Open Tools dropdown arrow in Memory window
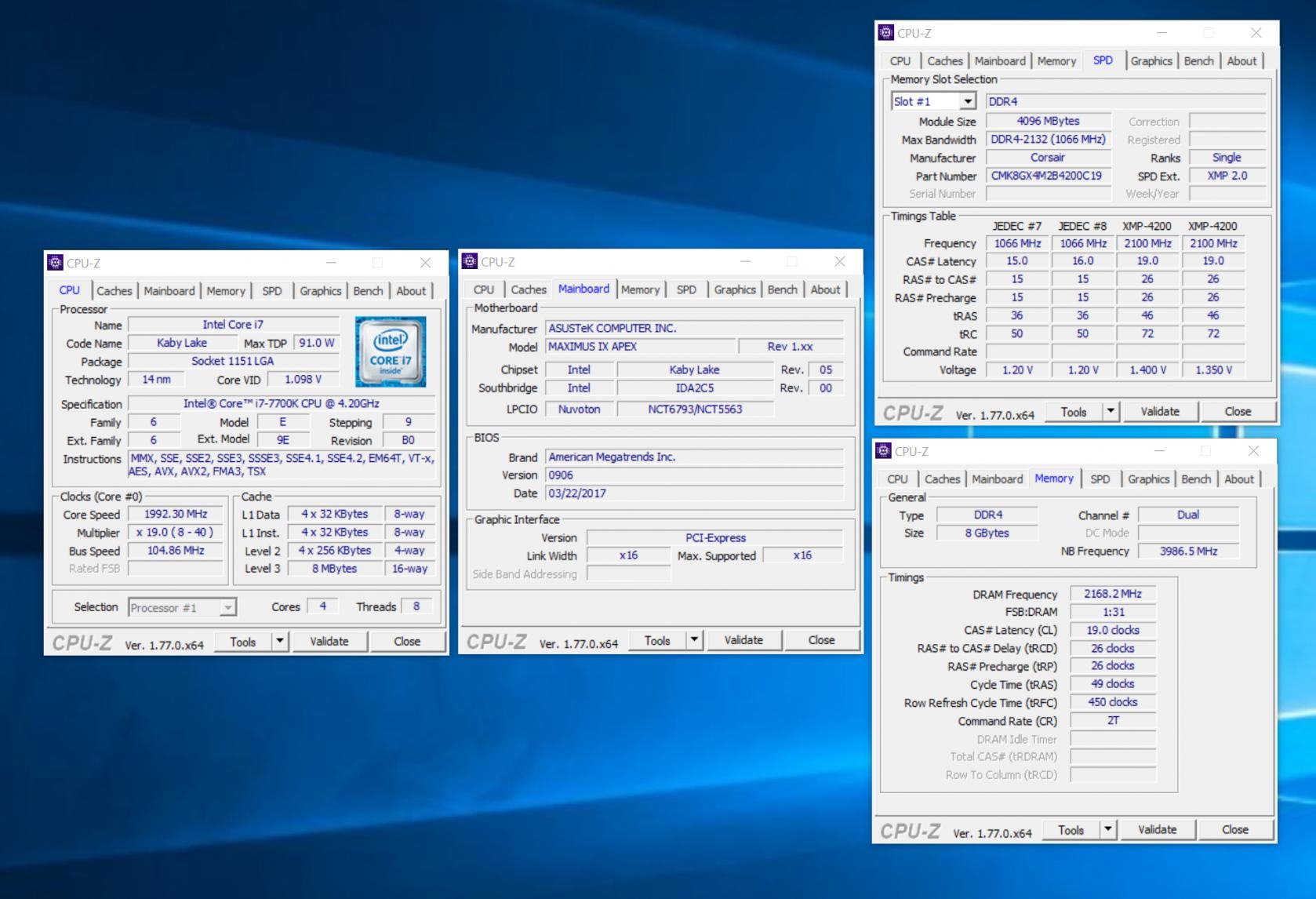1316x899 pixels. (1107, 828)
